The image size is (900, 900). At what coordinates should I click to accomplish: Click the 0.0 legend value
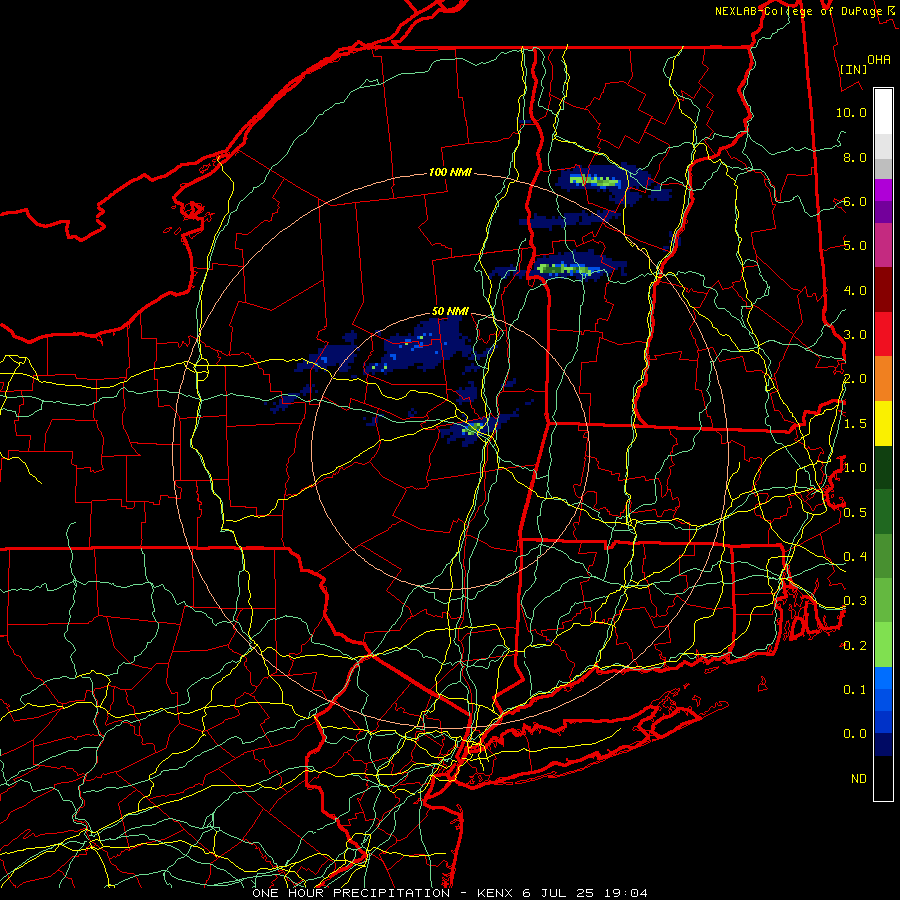855,734
